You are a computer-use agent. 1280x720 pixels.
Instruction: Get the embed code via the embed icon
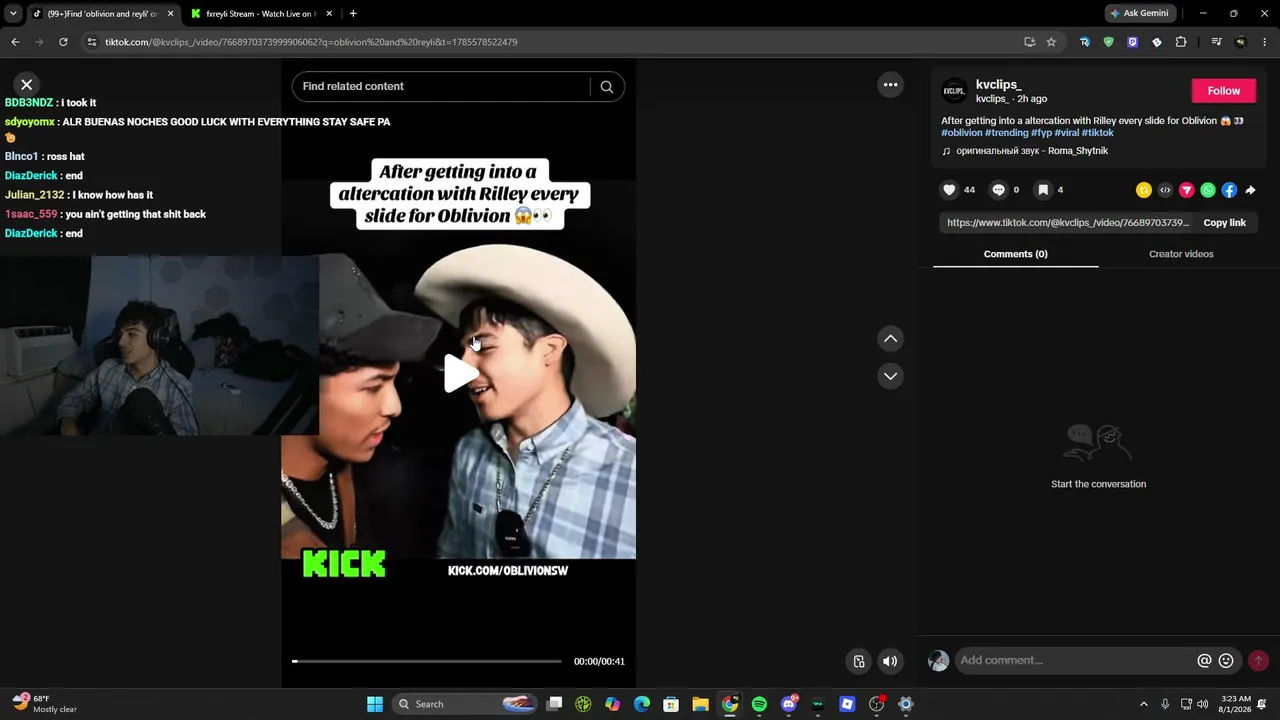pos(1165,190)
